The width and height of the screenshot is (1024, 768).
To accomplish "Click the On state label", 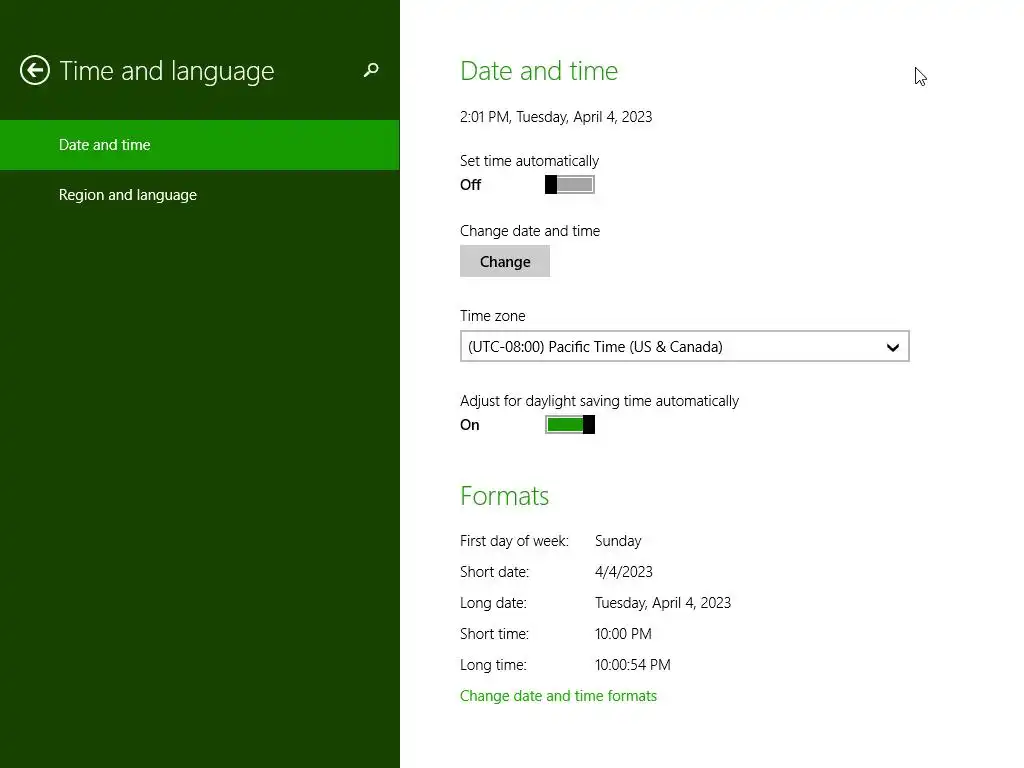I will (x=470, y=424).
